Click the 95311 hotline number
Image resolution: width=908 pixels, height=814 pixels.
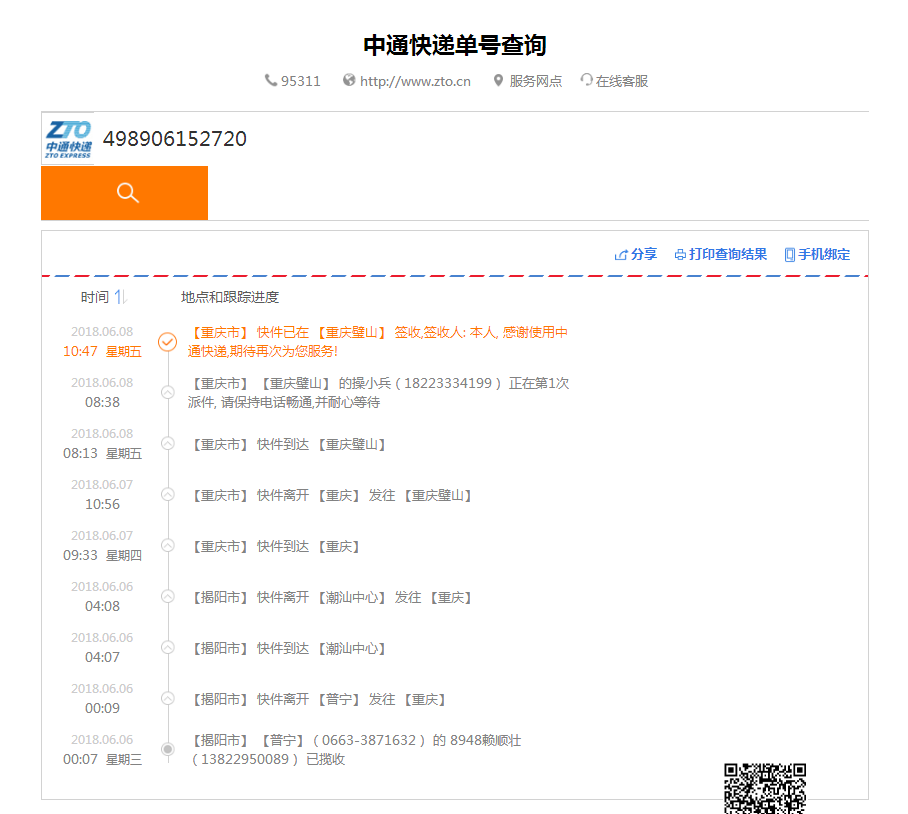pos(301,81)
